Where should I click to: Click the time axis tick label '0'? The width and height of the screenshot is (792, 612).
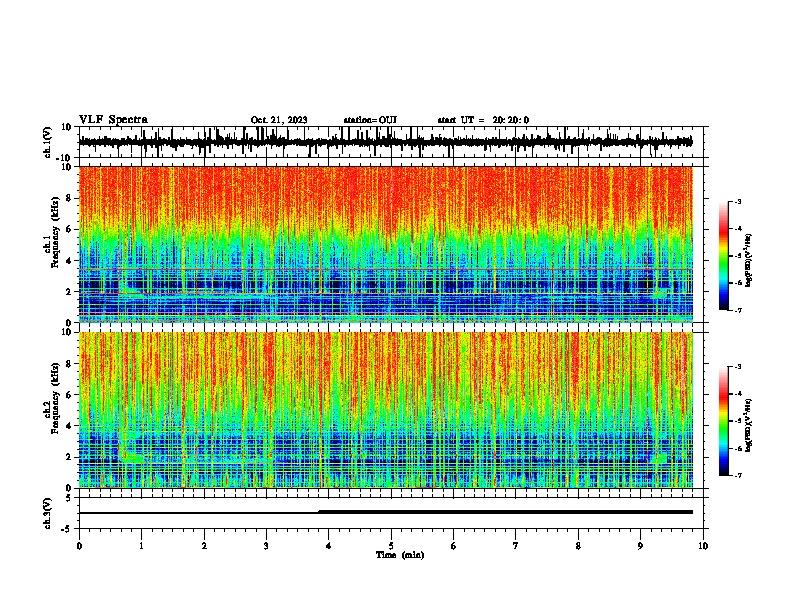(79, 546)
